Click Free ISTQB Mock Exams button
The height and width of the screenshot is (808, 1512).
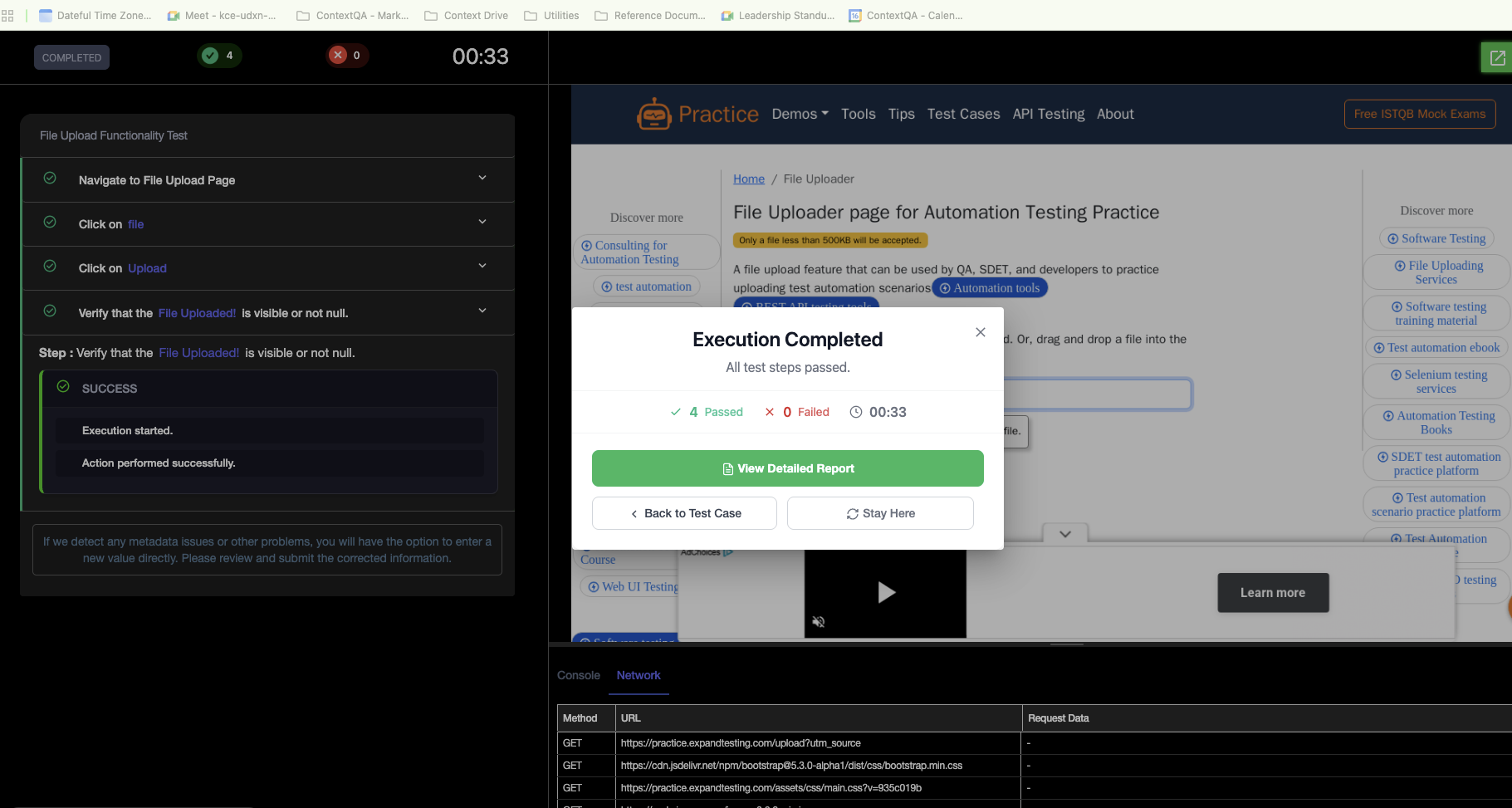tap(1419, 114)
